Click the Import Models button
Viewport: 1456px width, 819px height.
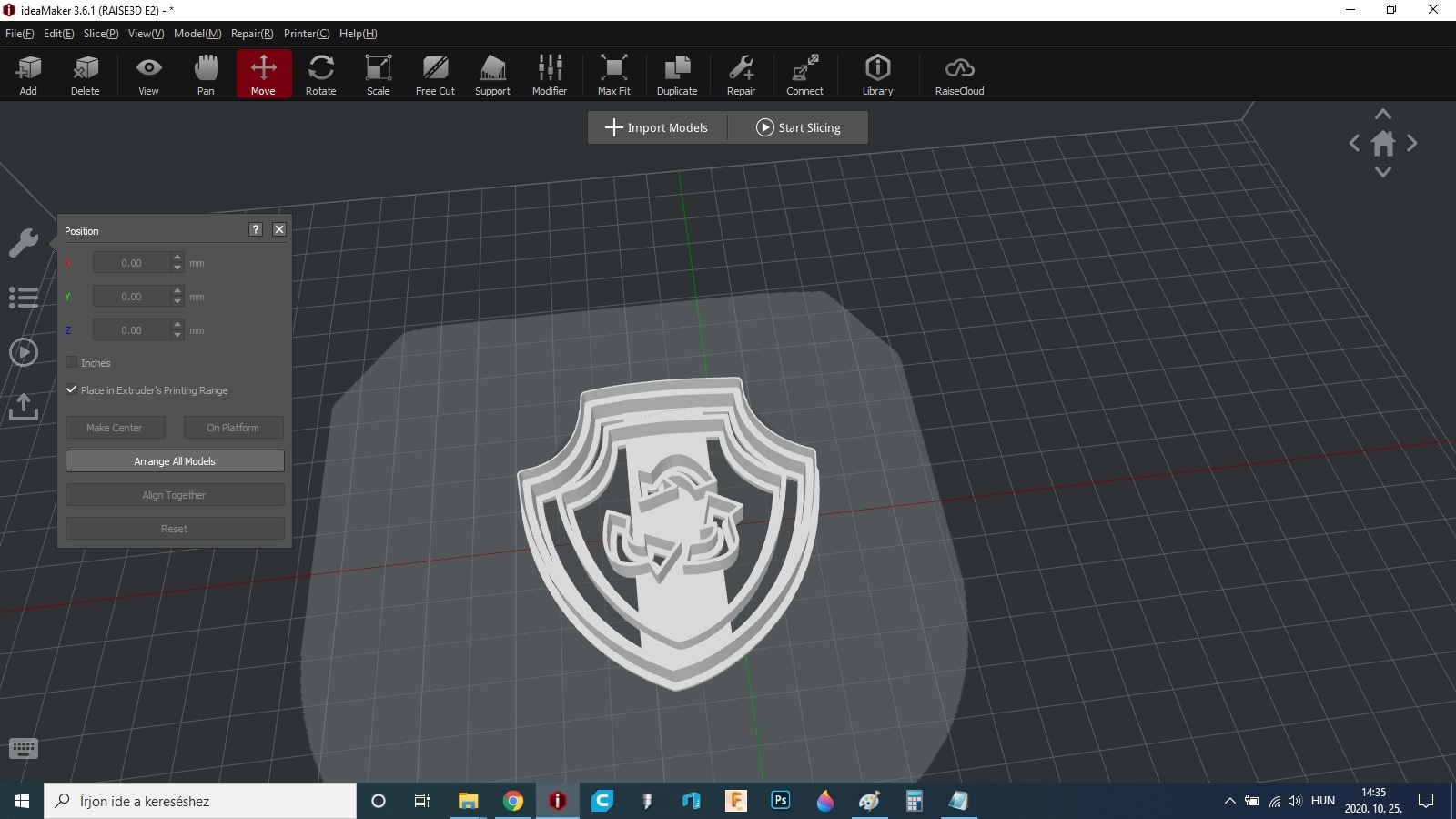pyautogui.click(x=657, y=127)
